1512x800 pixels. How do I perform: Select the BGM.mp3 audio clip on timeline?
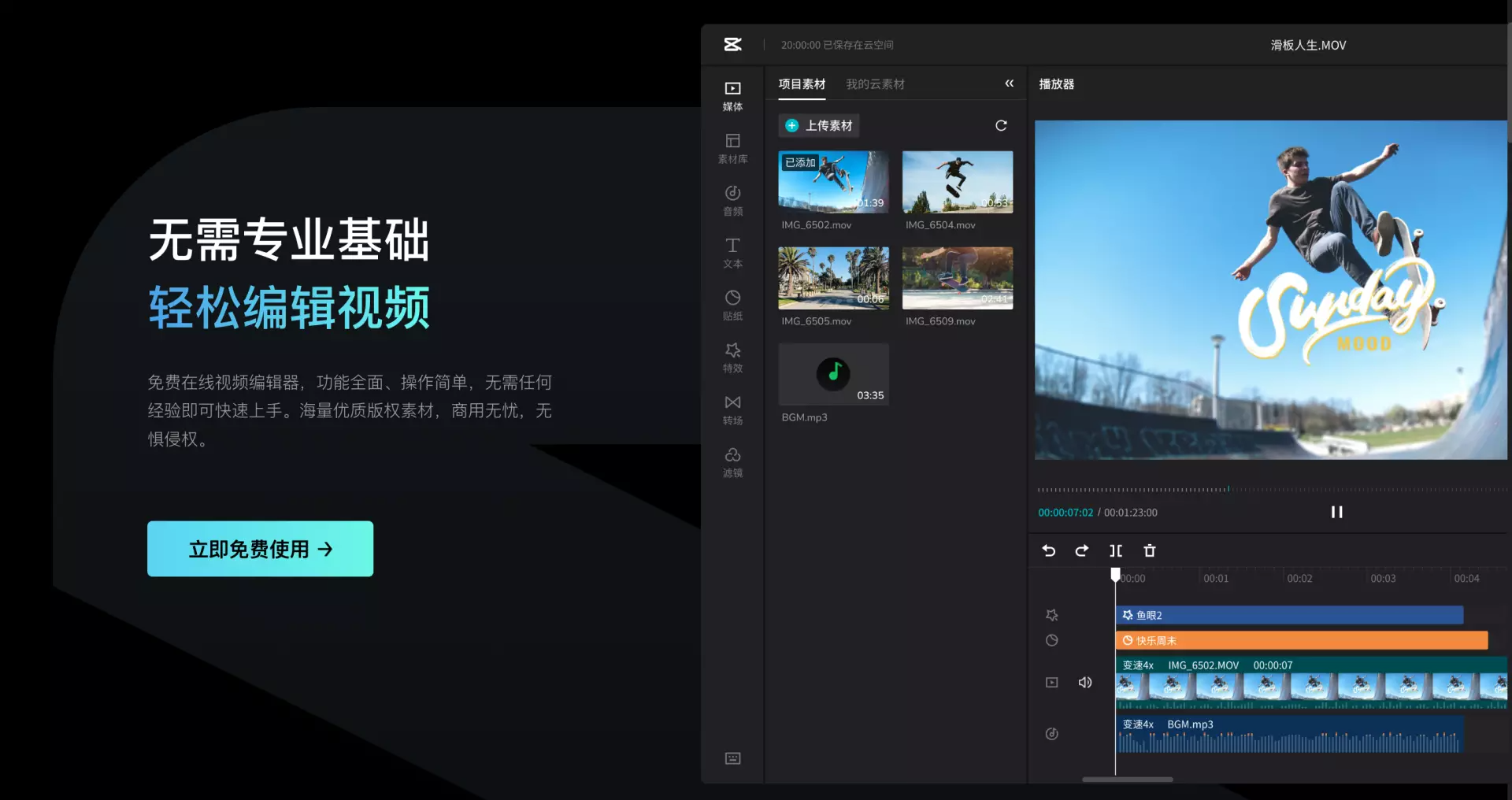click(1289, 734)
